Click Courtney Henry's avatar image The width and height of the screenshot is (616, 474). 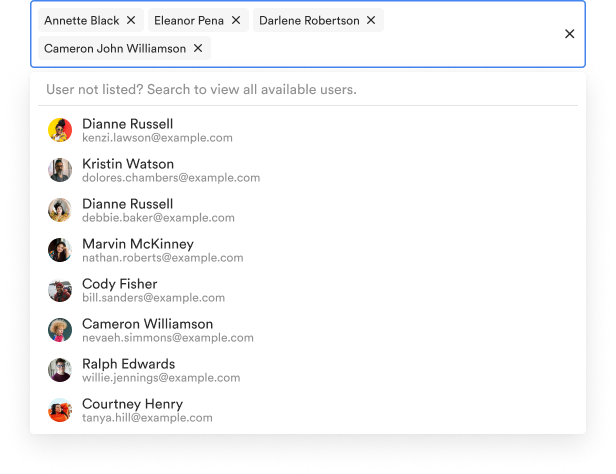[x=60, y=410]
